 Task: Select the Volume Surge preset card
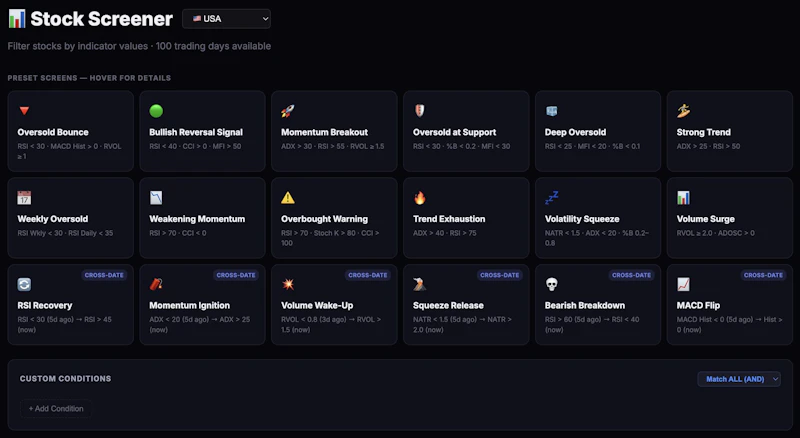pyautogui.click(x=730, y=218)
